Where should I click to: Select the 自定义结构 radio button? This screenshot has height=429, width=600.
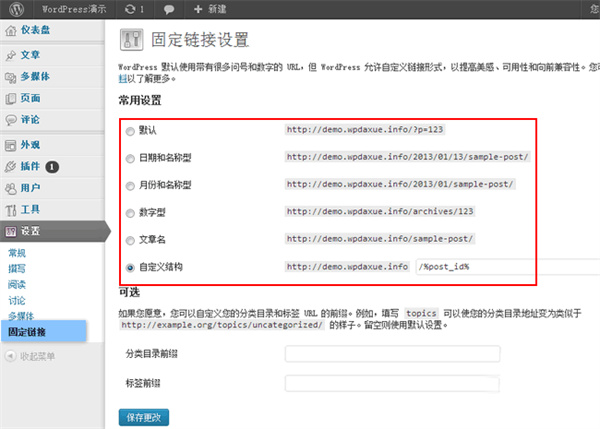130,268
